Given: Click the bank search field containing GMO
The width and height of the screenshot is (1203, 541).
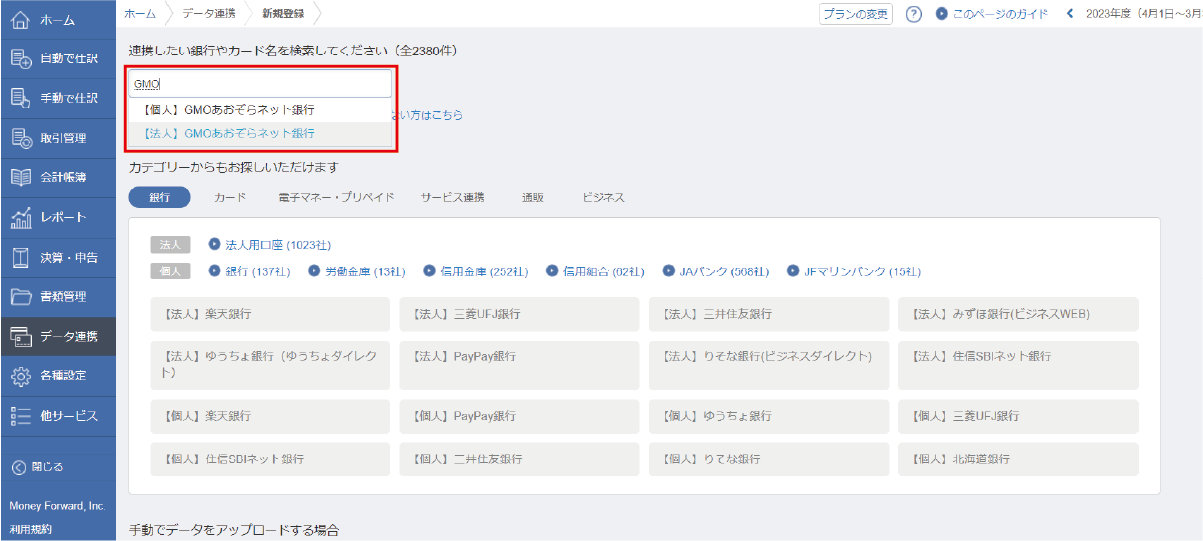Looking at the screenshot, I should [260, 84].
